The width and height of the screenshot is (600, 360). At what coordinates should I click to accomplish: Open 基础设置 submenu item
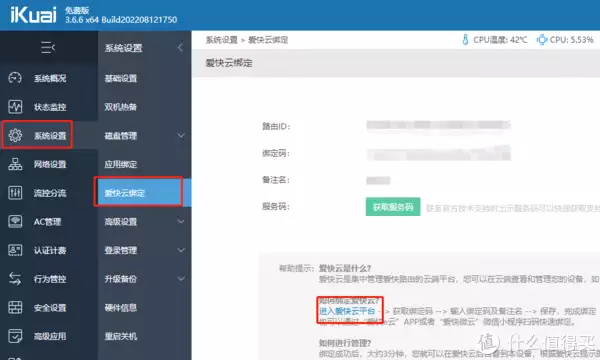(121, 78)
